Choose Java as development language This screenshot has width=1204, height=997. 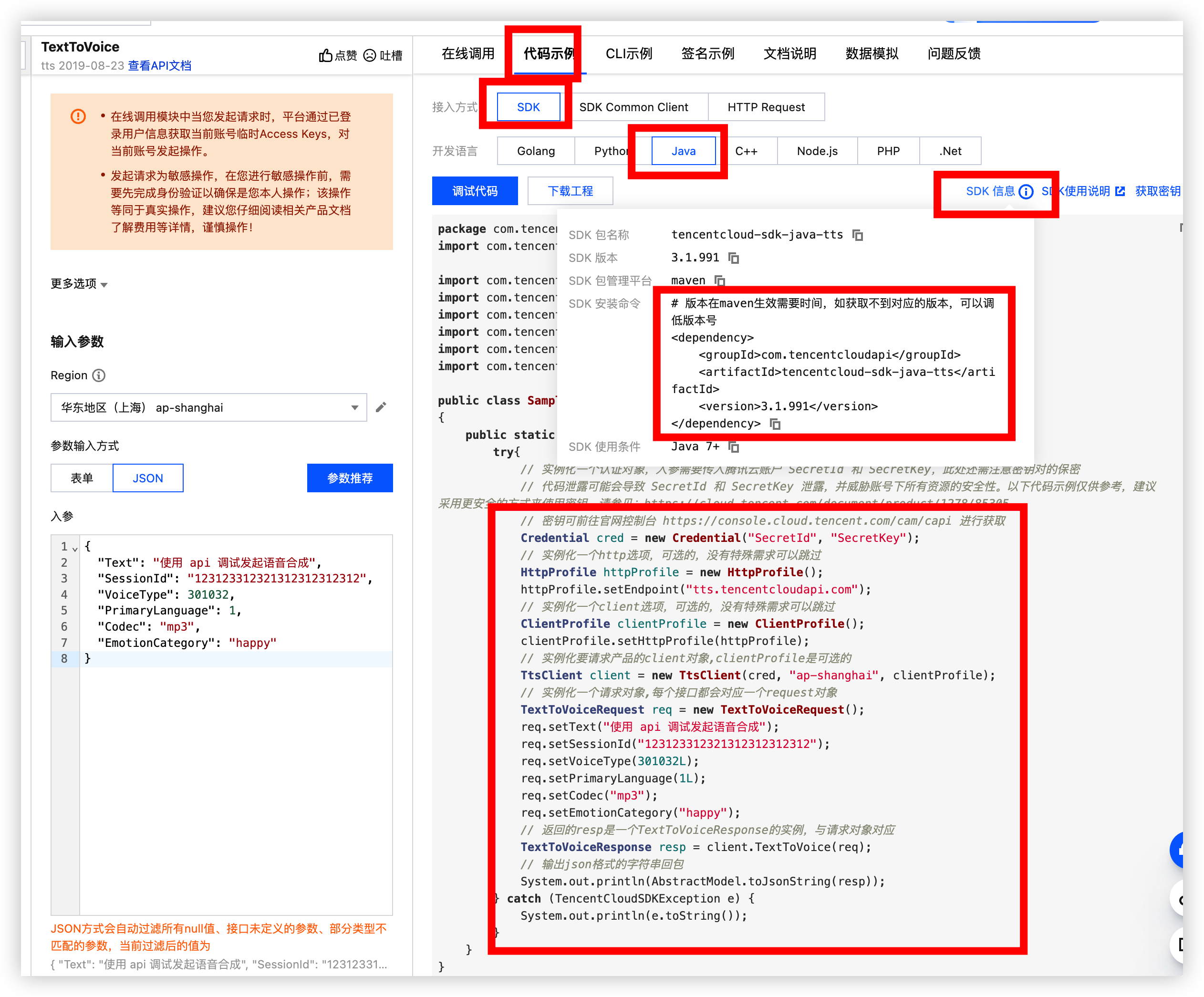tap(684, 151)
